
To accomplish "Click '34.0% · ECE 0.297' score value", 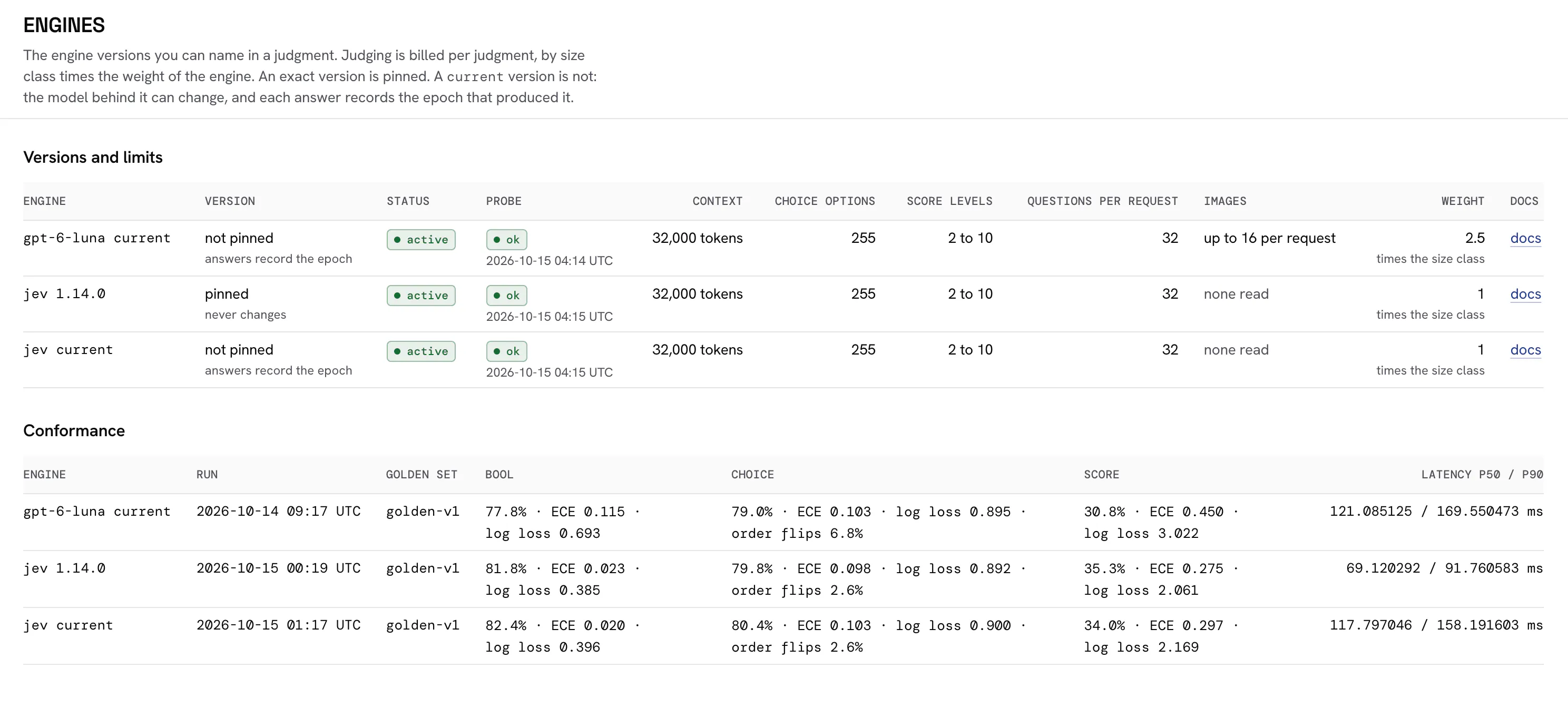I will point(1153,625).
